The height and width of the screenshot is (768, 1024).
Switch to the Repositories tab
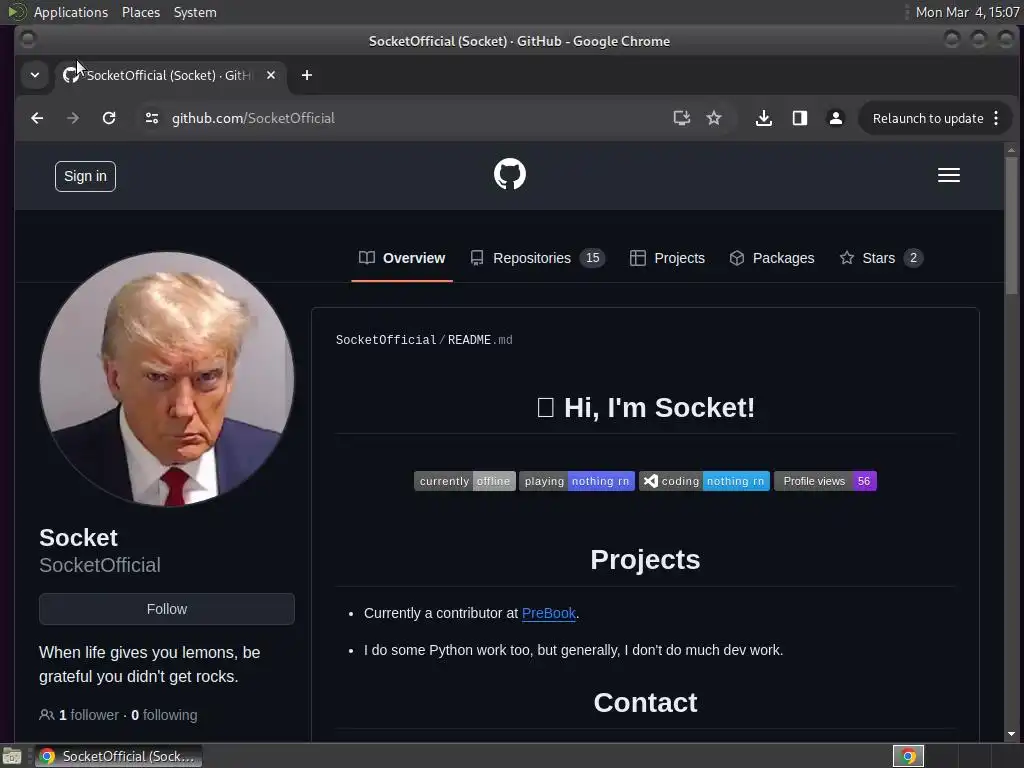537,258
